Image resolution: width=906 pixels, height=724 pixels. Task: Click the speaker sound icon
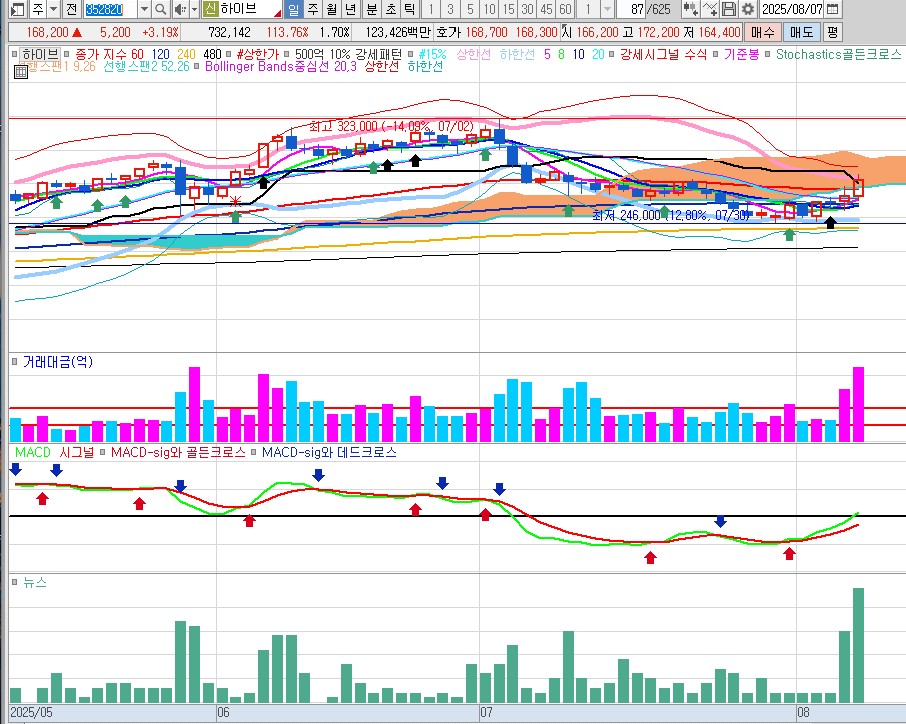point(180,9)
